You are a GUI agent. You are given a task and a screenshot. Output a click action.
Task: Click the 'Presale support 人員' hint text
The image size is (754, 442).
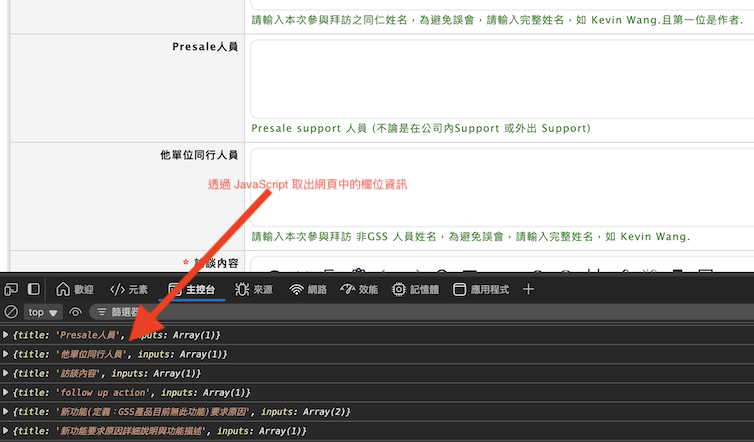[309, 128]
